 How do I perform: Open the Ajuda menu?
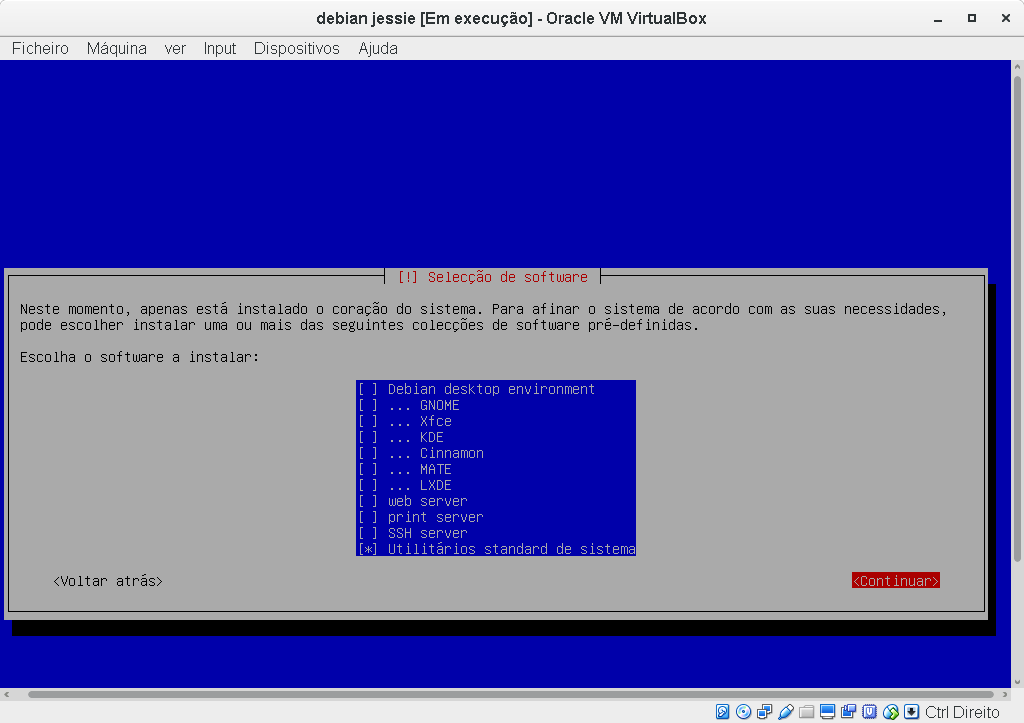click(x=377, y=48)
